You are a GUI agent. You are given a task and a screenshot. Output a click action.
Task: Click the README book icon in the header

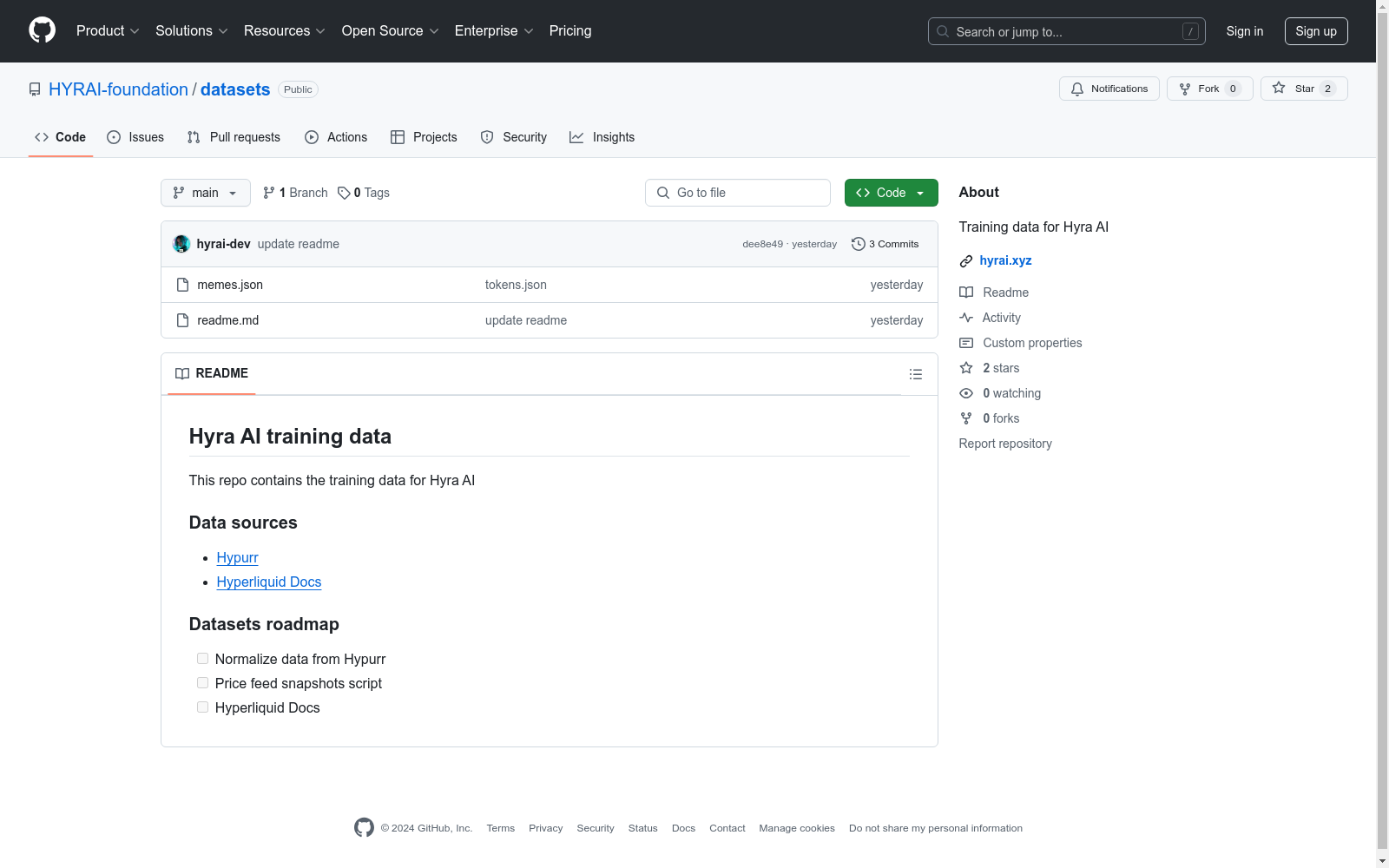pos(182,373)
